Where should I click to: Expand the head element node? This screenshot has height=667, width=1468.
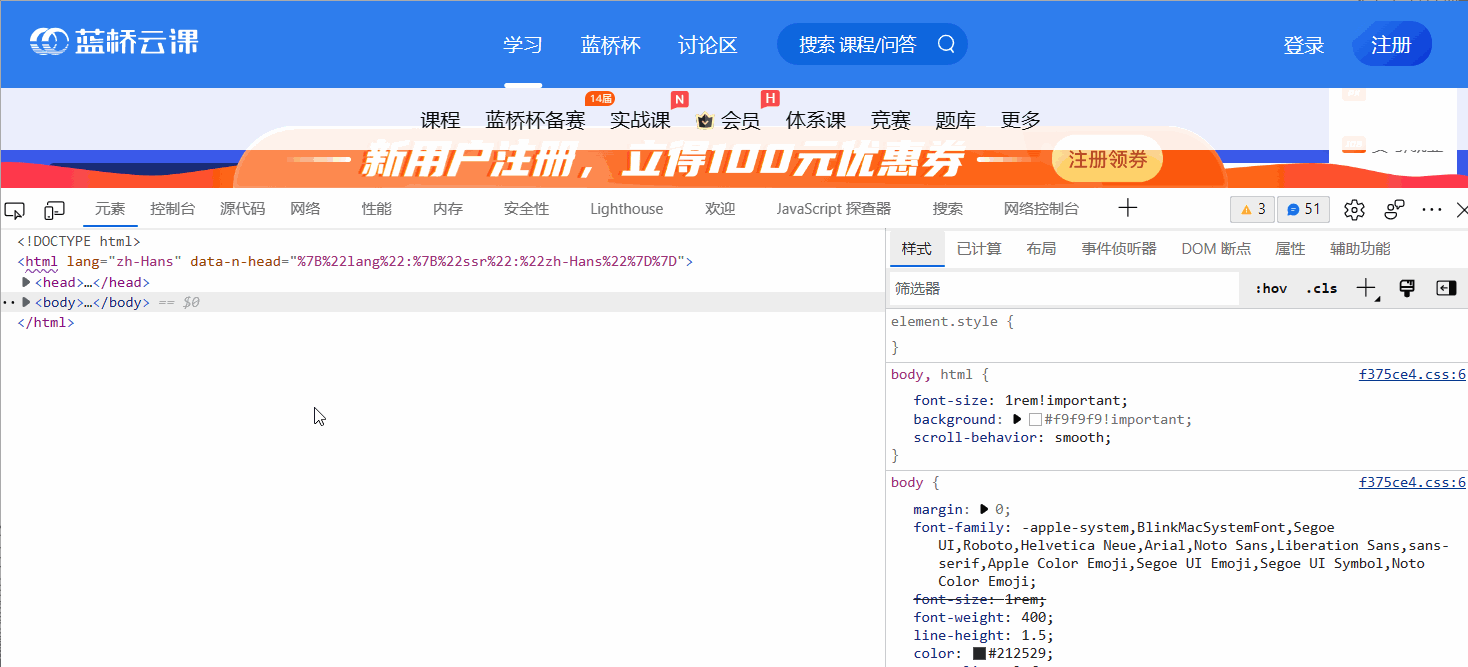pyautogui.click(x=26, y=282)
